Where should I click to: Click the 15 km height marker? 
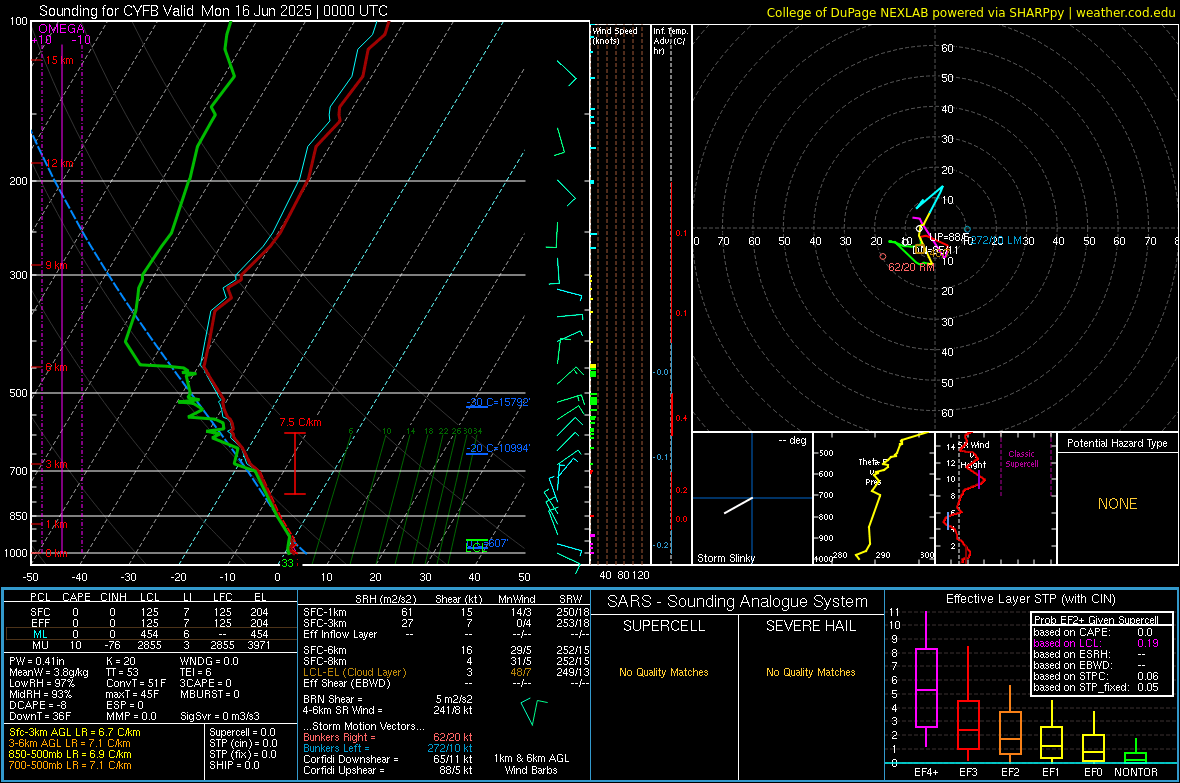tap(58, 60)
